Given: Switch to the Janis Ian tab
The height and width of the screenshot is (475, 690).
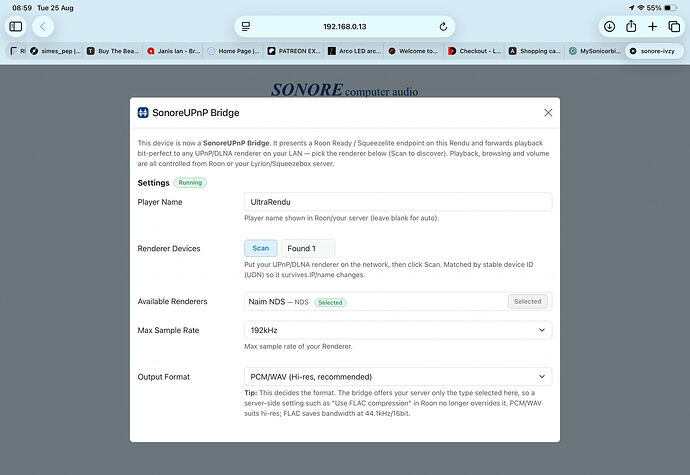Looking at the screenshot, I should click(x=173, y=51).
